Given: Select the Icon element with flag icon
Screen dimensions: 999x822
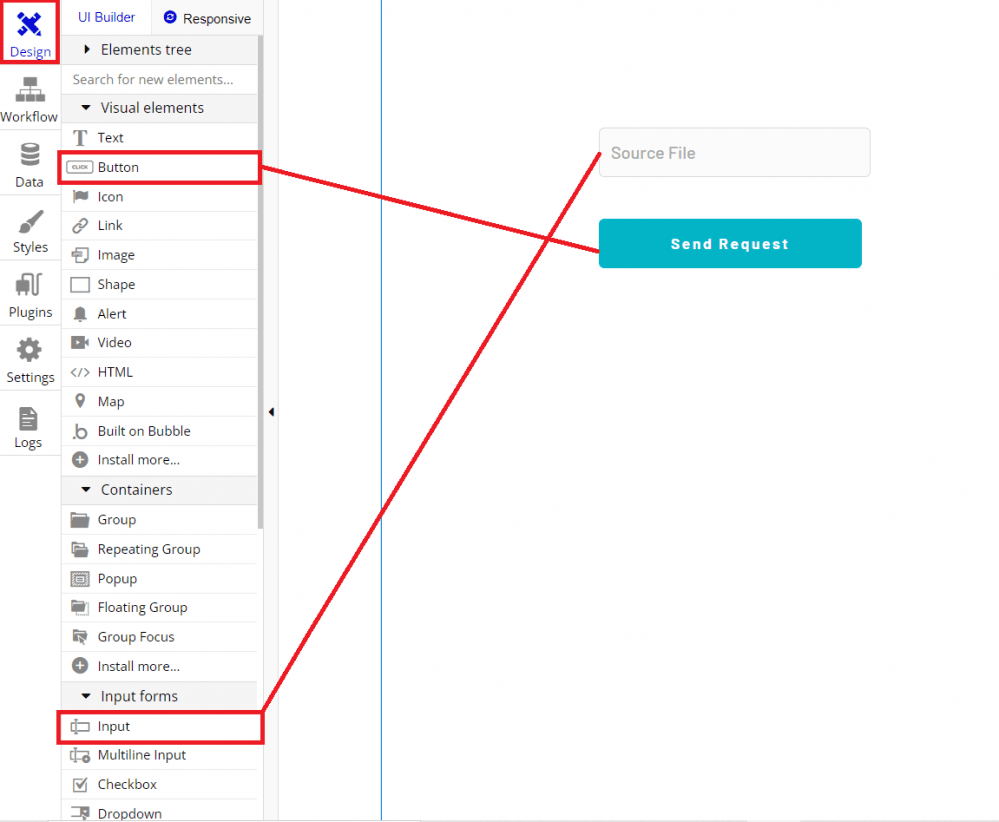Looking at the screenshot, I should [110, 197].
